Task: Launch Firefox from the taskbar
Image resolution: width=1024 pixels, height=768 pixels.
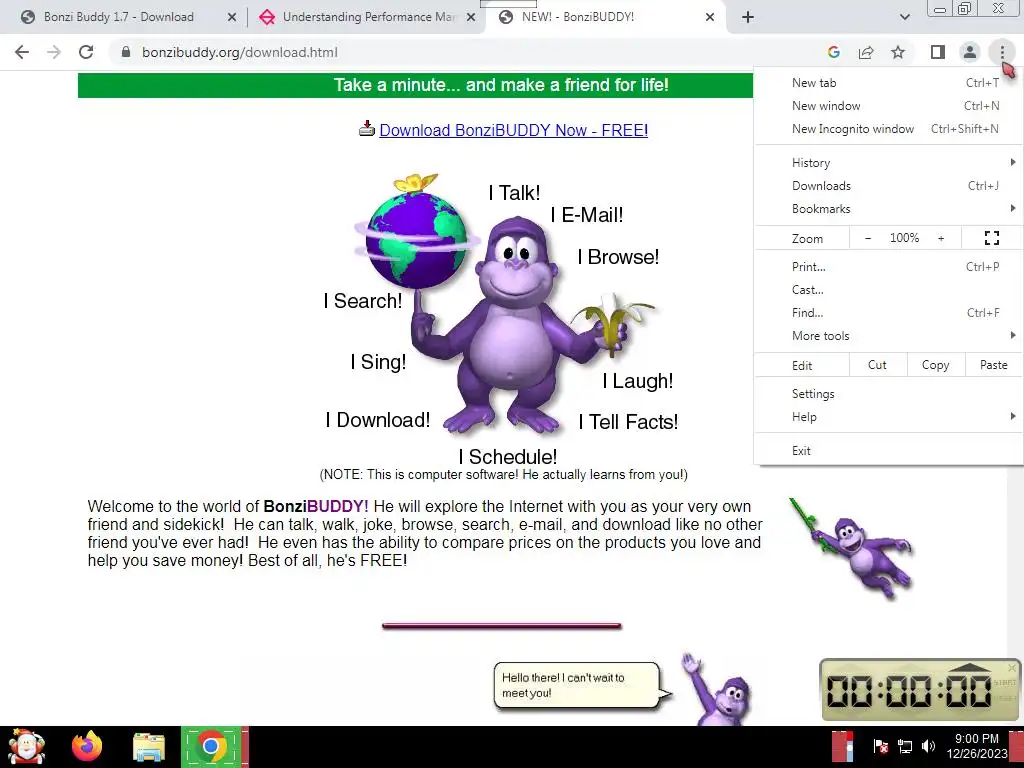Action: click(87, 746)
